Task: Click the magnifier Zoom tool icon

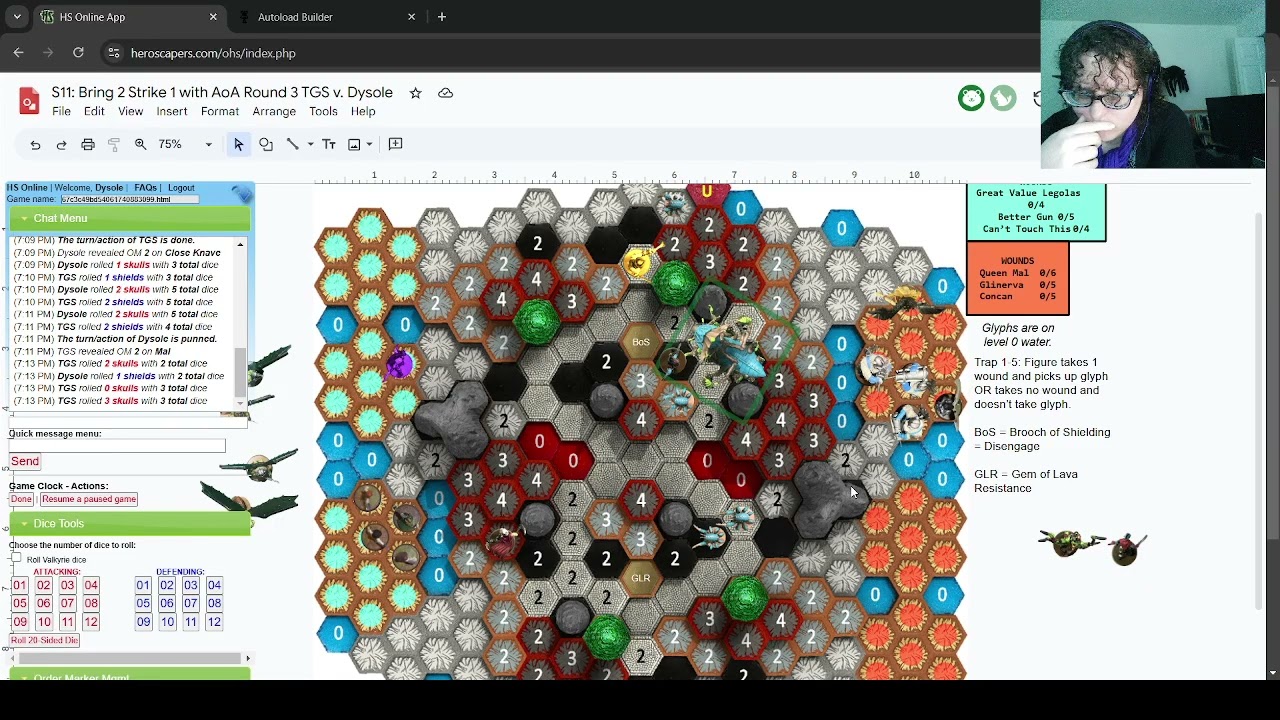Action: tap(141, 144)
